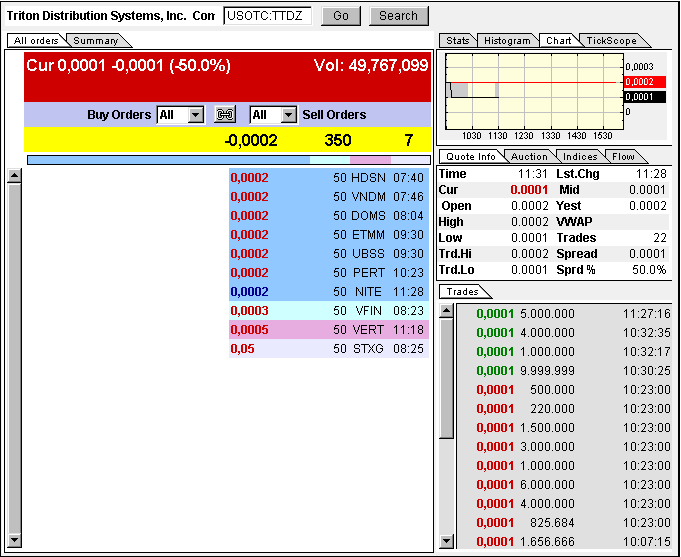
Task: Switch to the Auction tab
Action: pos(529,157)
